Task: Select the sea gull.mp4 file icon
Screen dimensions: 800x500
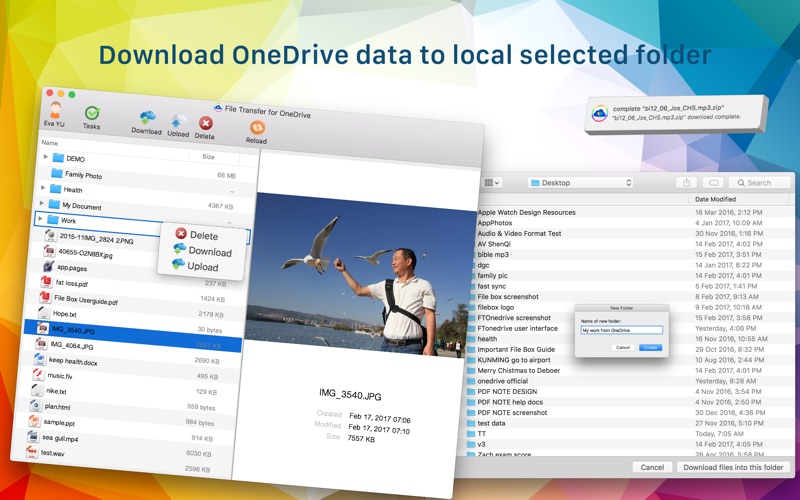Action: pyautogui.click(x=33, y=436)
